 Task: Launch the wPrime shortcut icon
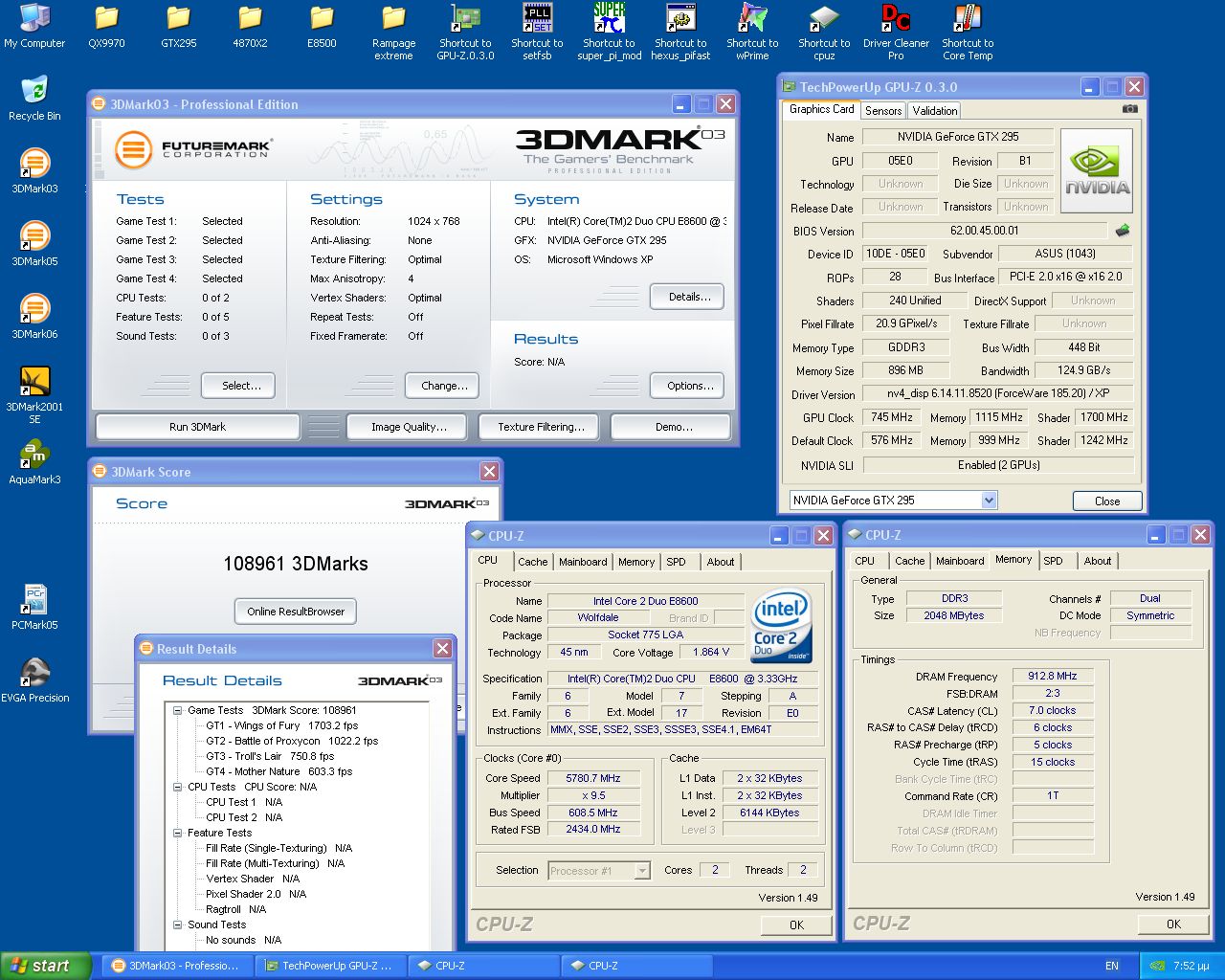pos(752,33)
